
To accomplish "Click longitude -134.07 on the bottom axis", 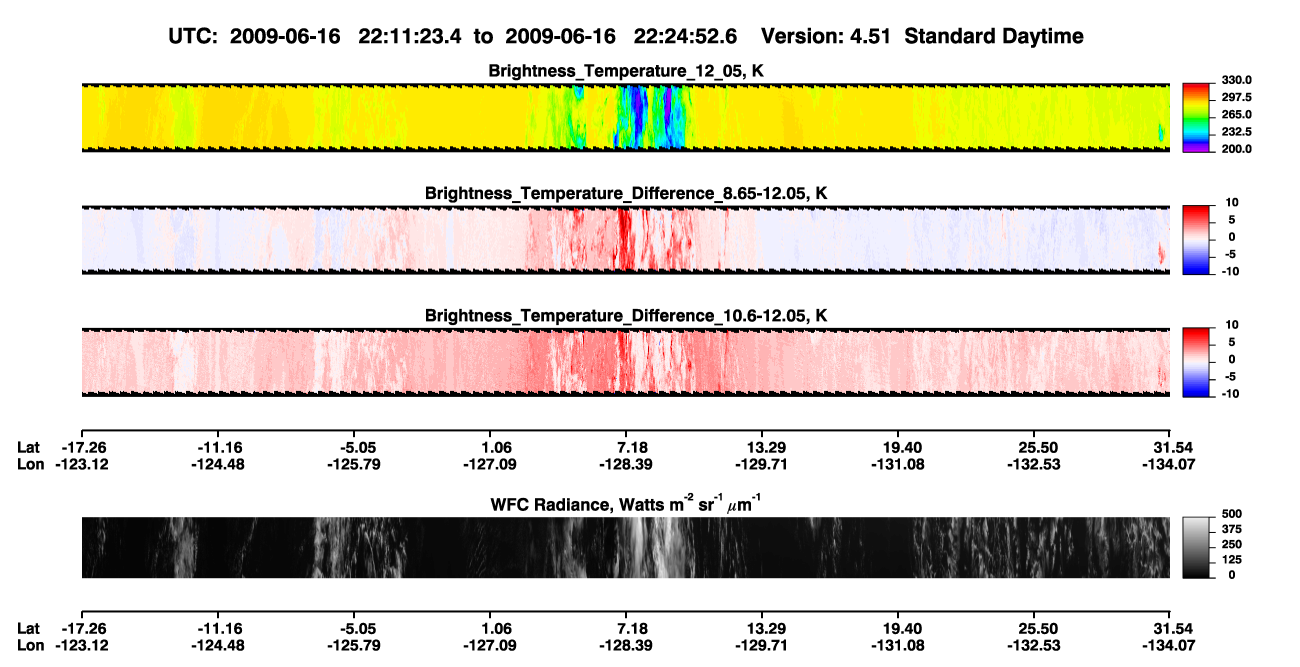I will pyautogui.click(x=1170, y=645).
